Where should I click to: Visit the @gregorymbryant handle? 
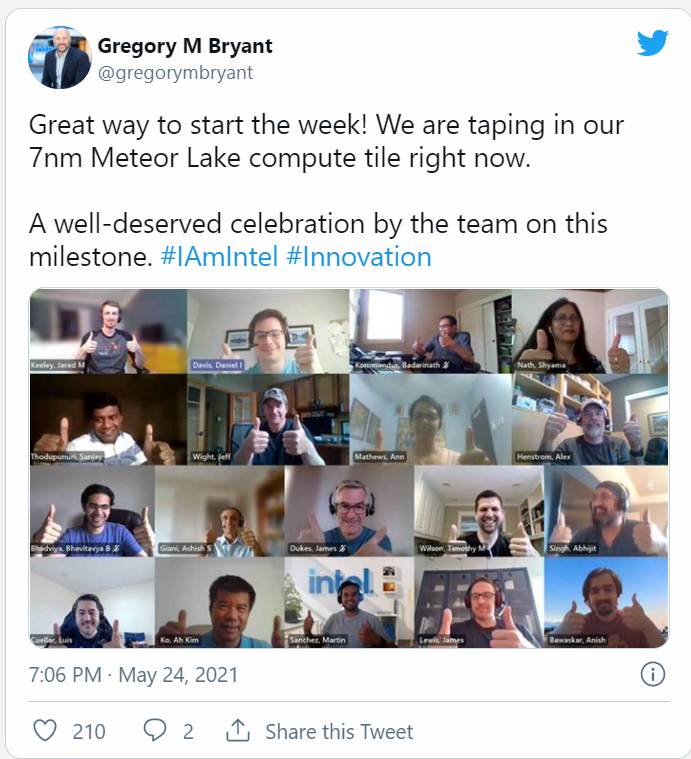pyautogui.click(x=175, y=73)
